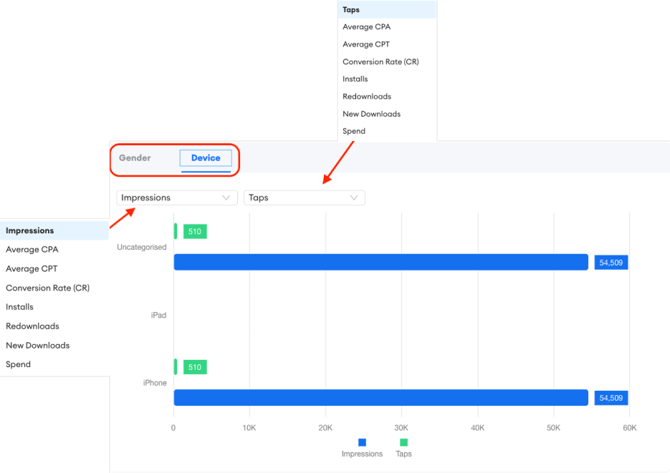Choose Installs from left metric list
The width and height of the screenshot is (670, 473).
20,307
